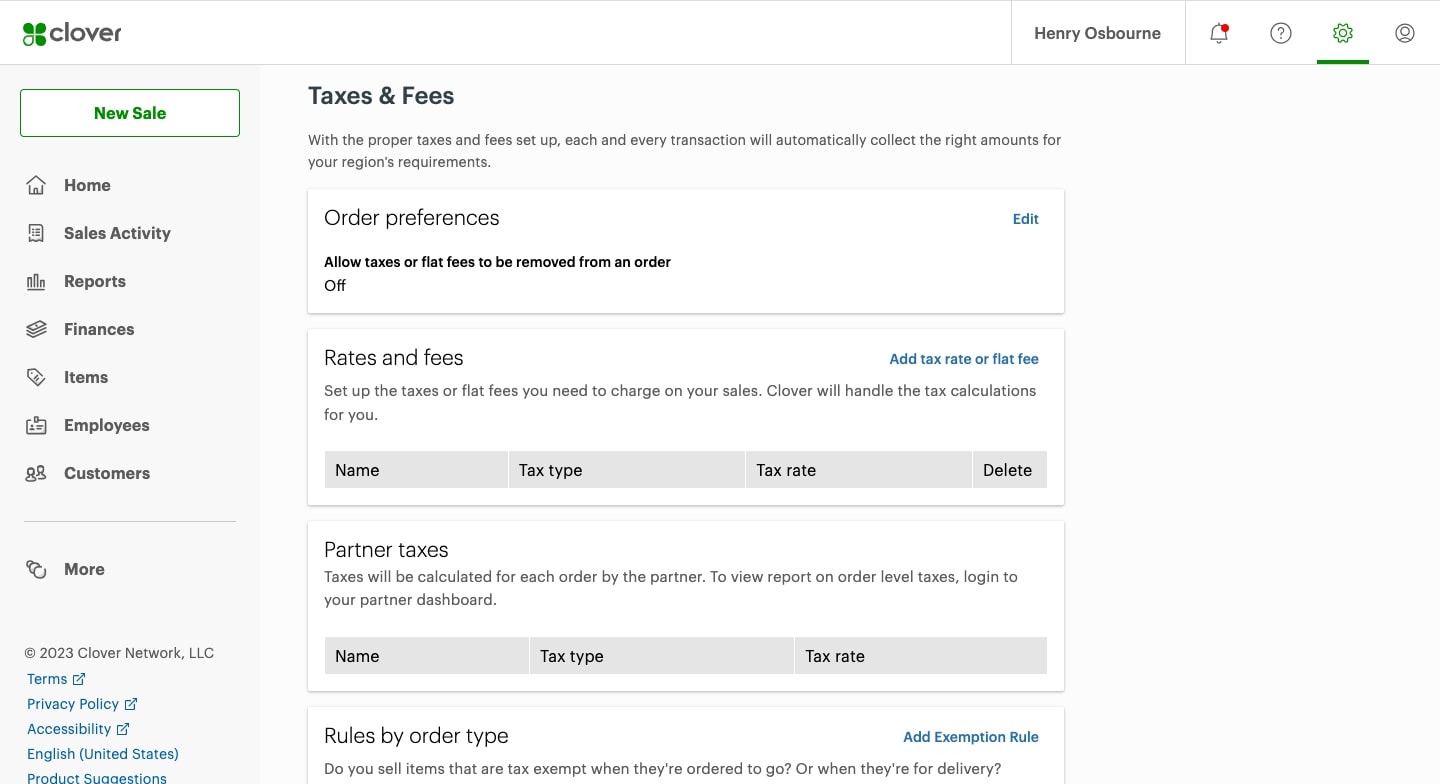Open the Privacy Policy link
The image size is (1440, 784).
(73, 704)
